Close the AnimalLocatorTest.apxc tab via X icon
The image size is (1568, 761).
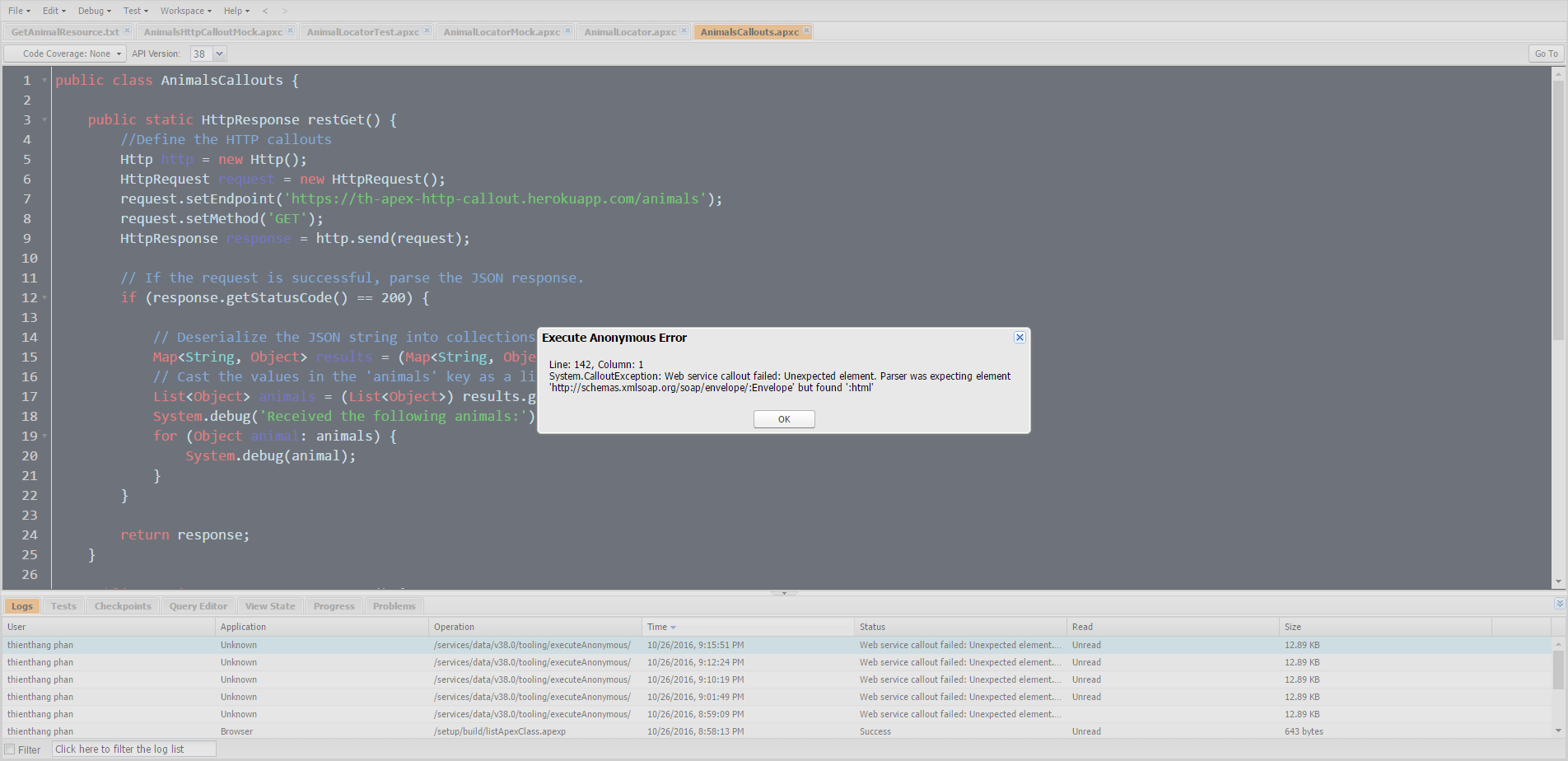pos(427,31)
